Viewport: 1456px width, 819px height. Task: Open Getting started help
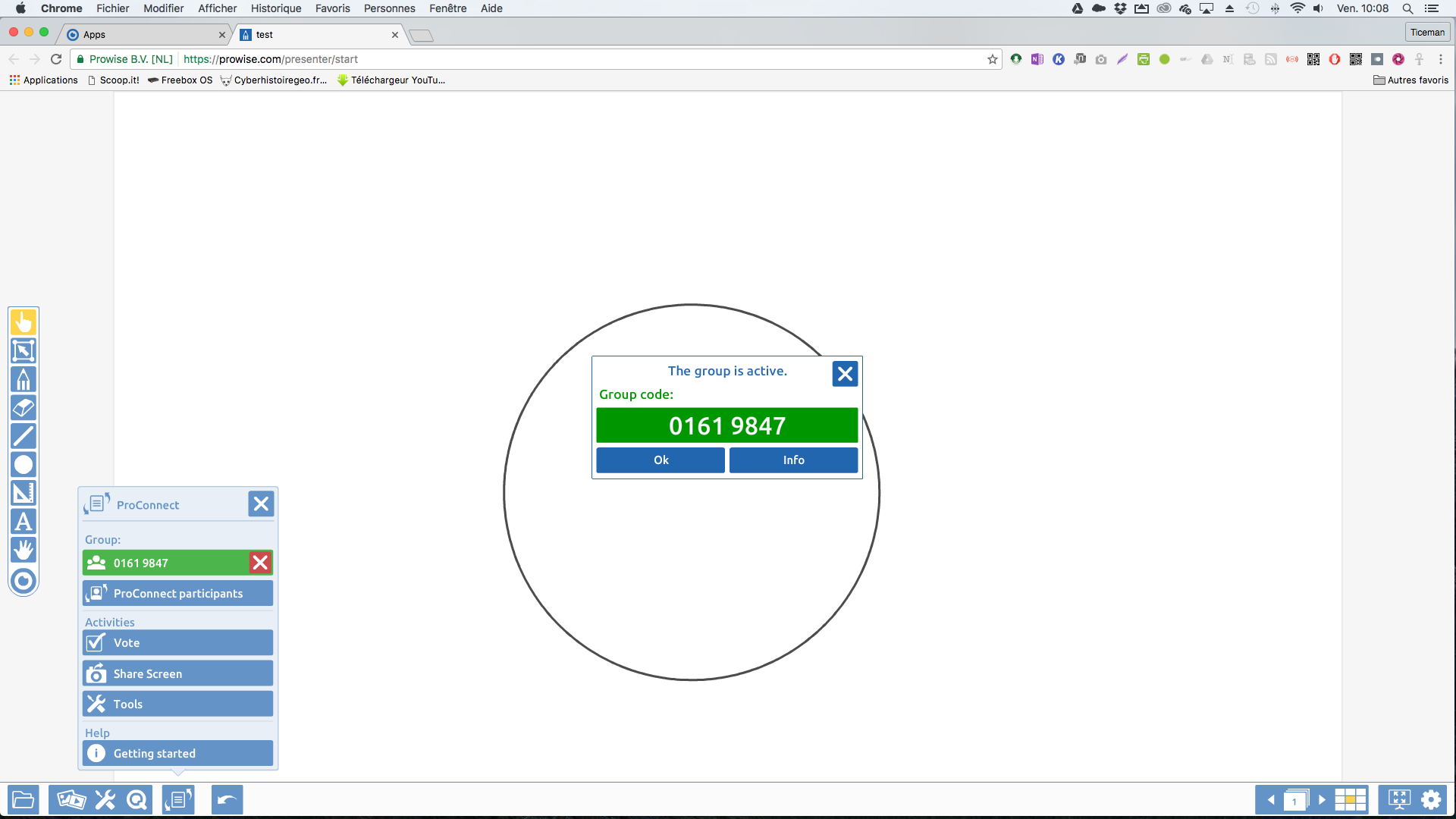coord(177,753)
